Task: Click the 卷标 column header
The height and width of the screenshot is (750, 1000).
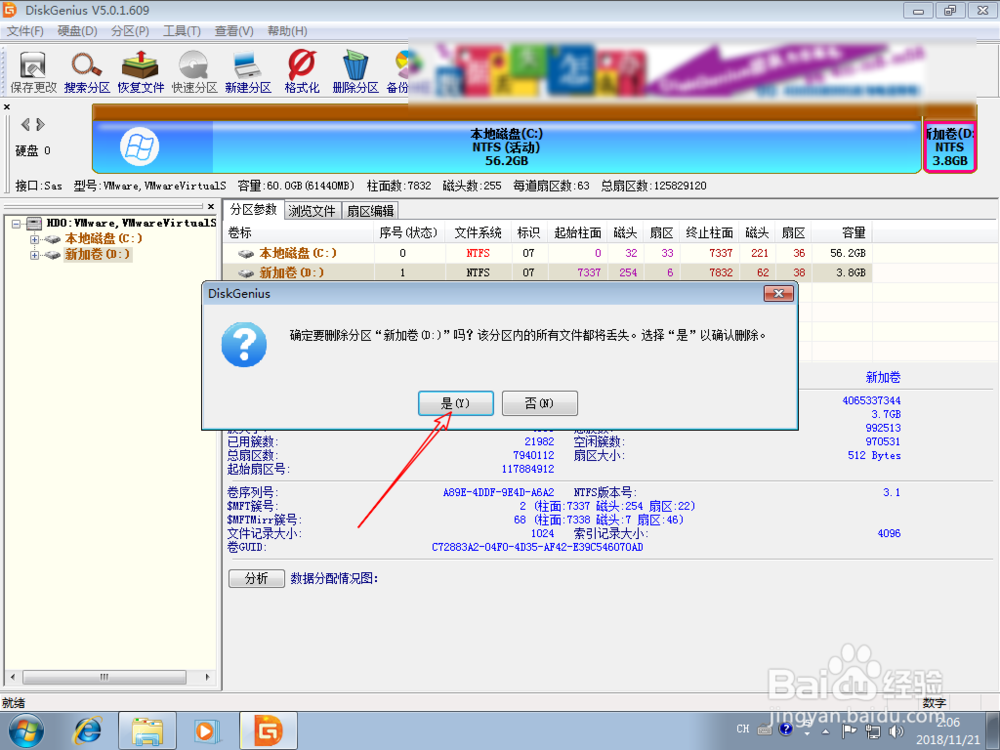Action: [298, 233]
